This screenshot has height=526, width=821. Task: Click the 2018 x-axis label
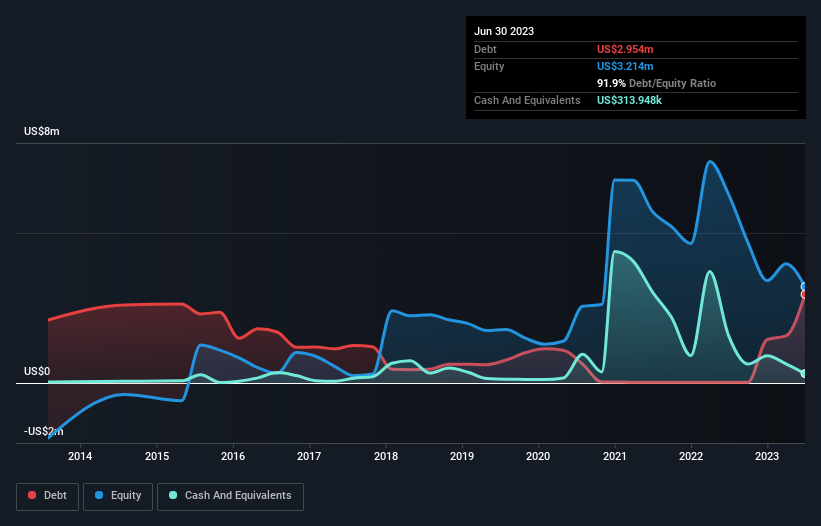tap(386, 456)
